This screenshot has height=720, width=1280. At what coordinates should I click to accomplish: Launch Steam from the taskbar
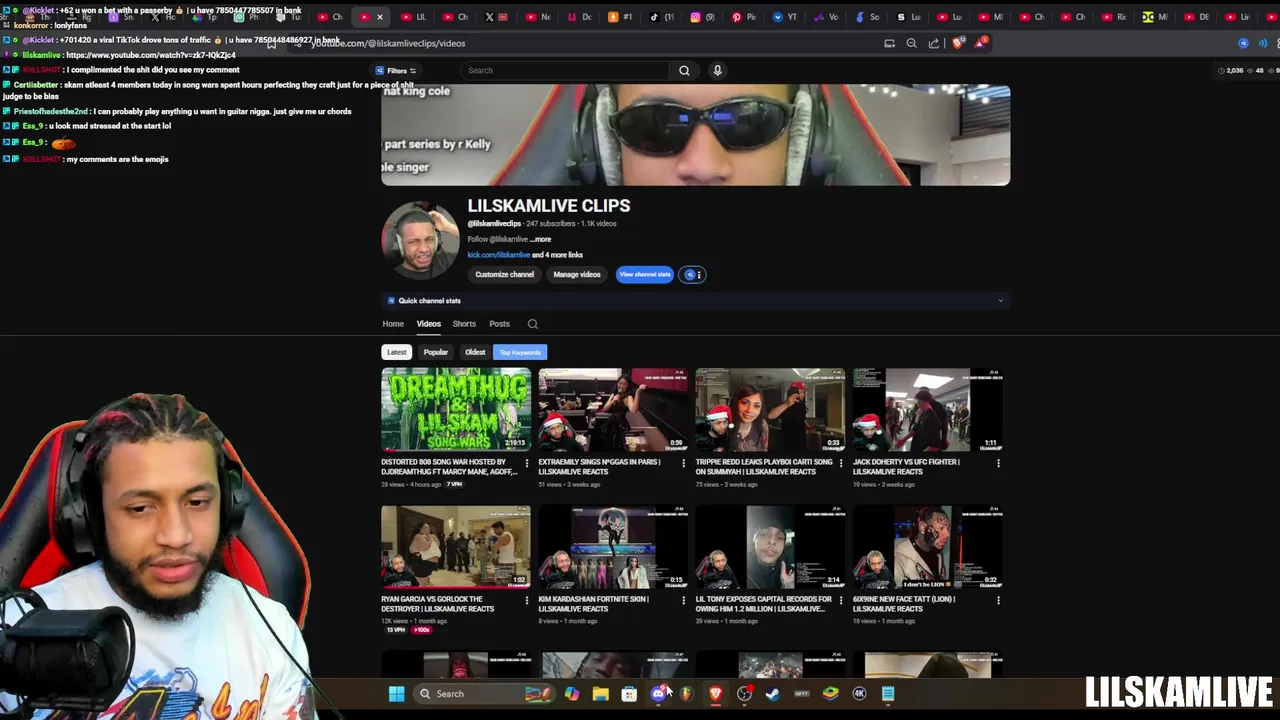point(773,694)
